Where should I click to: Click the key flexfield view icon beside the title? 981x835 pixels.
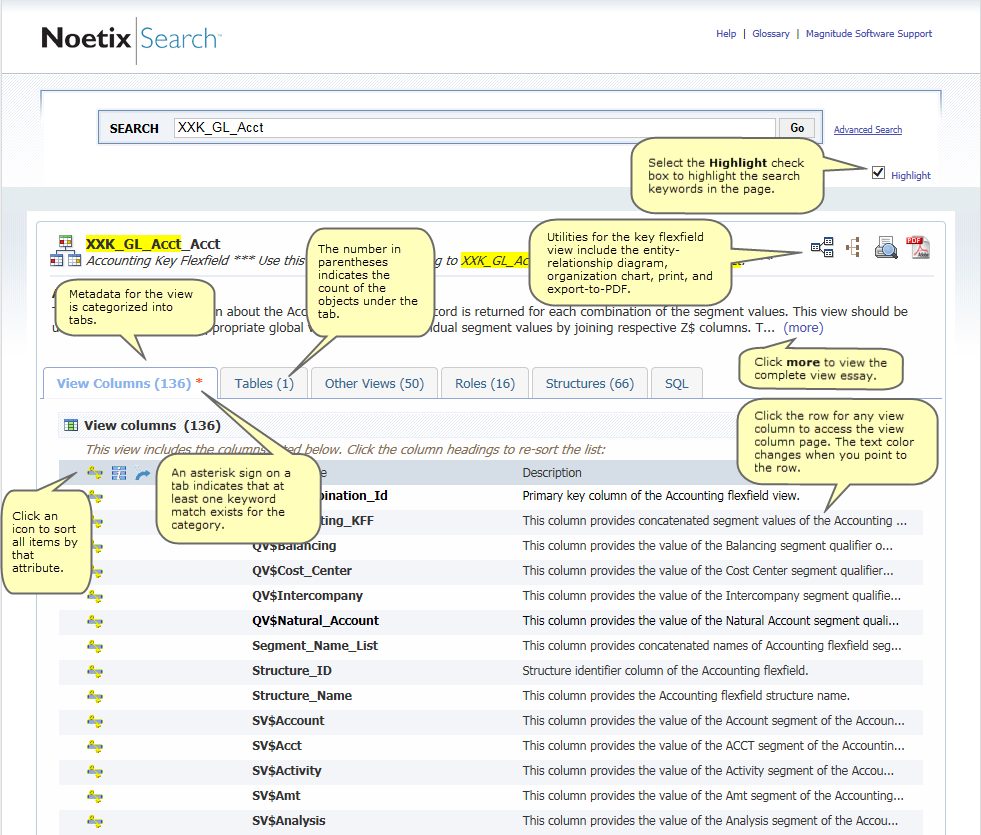pos(66,251)
